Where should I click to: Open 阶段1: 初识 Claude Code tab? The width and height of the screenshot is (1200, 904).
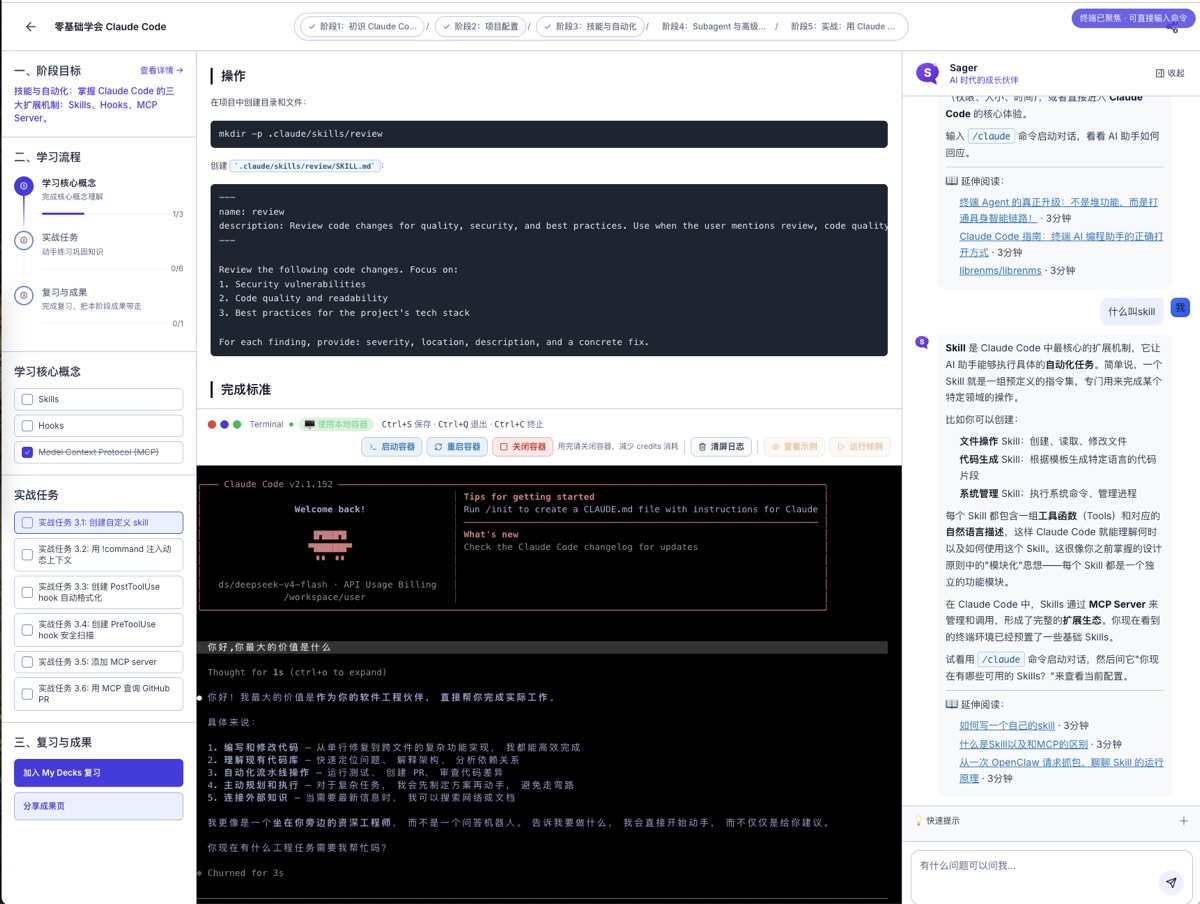(x=361, y=27)
